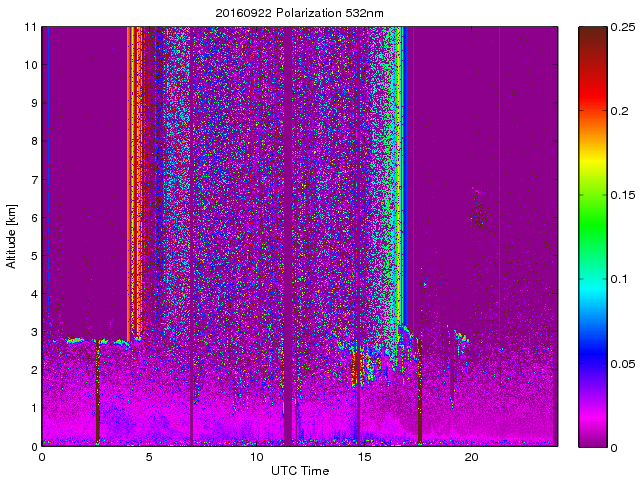Image resolution: width=640 pixels, height=480 pixels.
Task: Click the x-axis tick label 15
Action: pos(363,457)
